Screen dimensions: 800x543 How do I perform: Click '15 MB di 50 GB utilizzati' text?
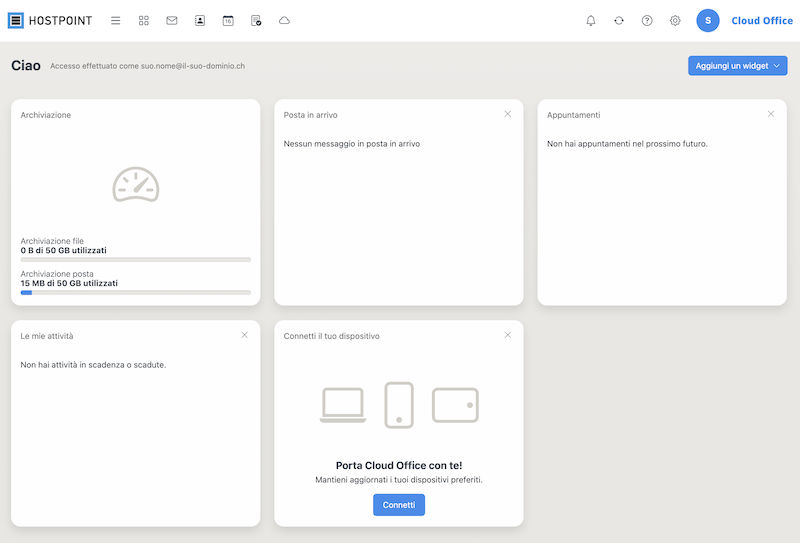click(x=69, y=283)
